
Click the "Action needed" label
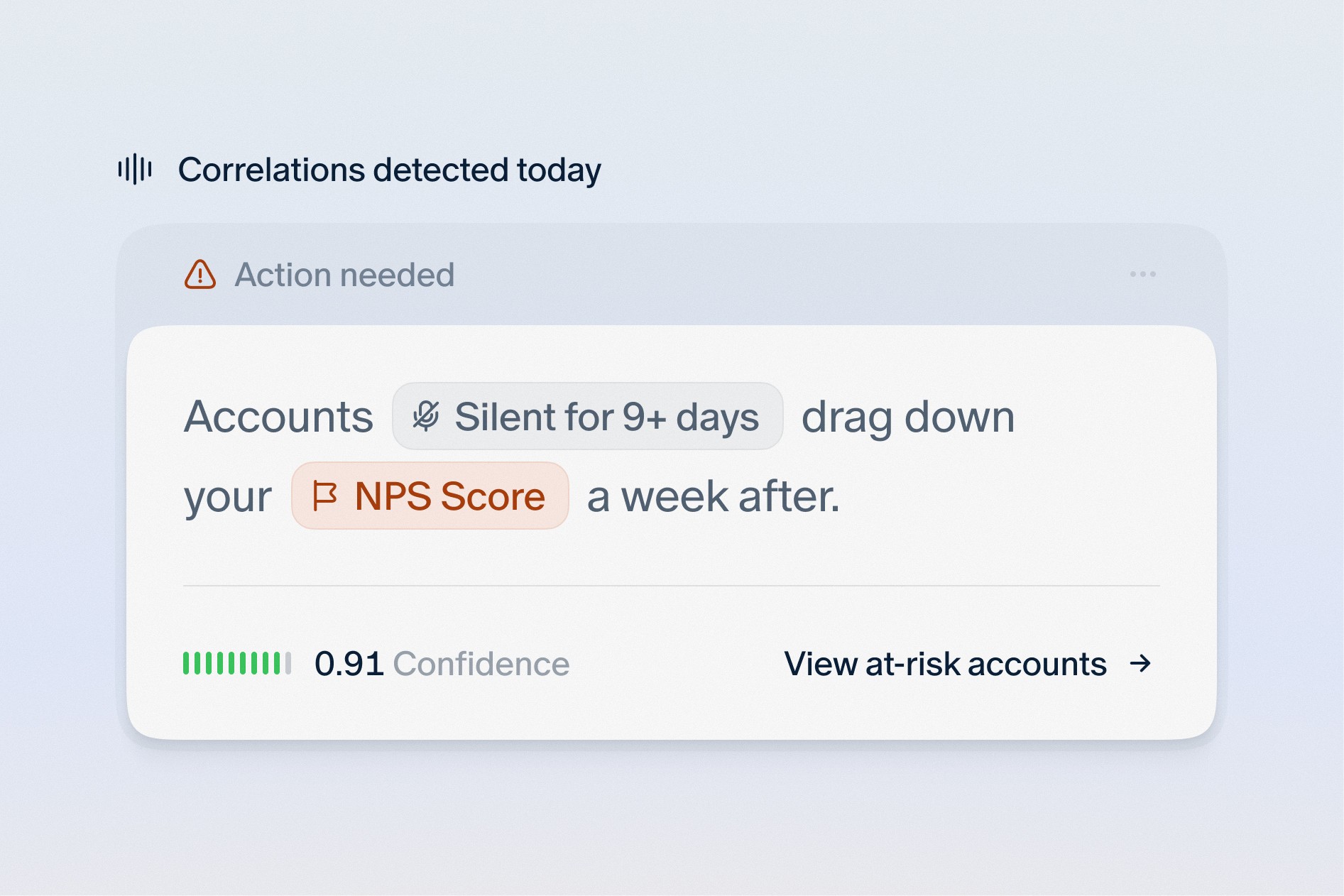point(344,275)
